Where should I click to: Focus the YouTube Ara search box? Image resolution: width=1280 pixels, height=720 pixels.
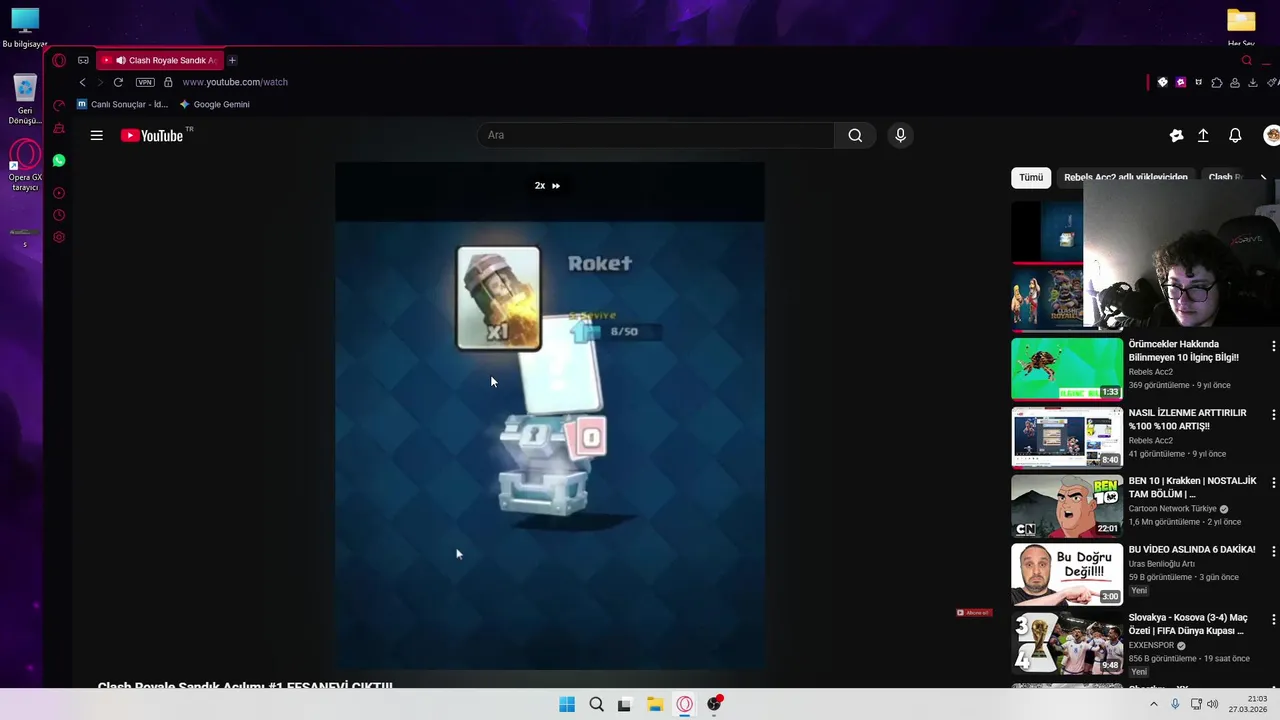655,135
